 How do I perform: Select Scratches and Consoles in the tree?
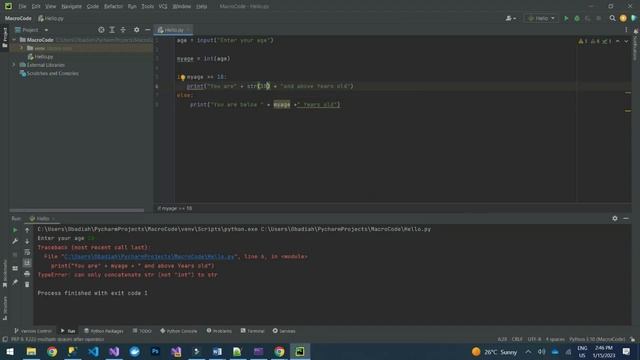(x=49, y=73)
